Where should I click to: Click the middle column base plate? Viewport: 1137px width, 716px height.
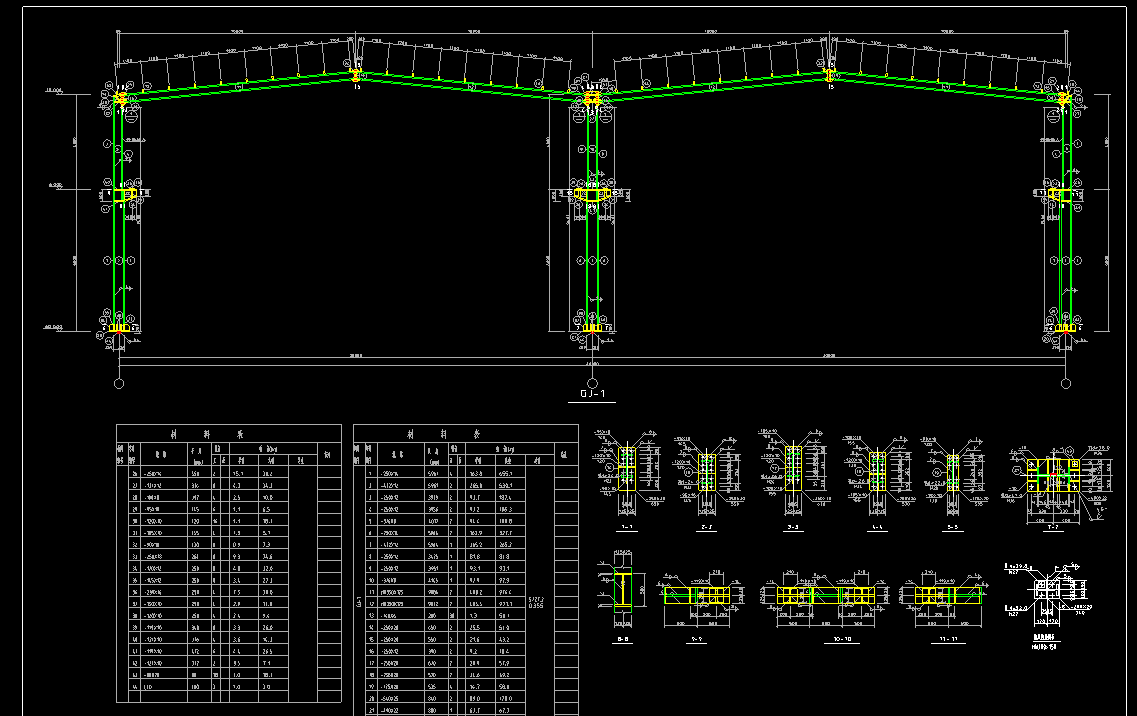(592, 328)
